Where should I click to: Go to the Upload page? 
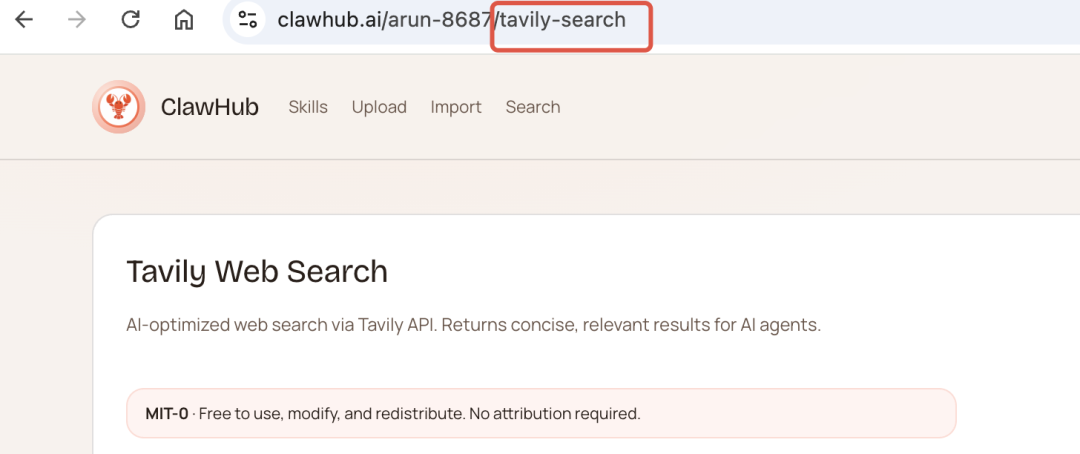coord(379,107)
